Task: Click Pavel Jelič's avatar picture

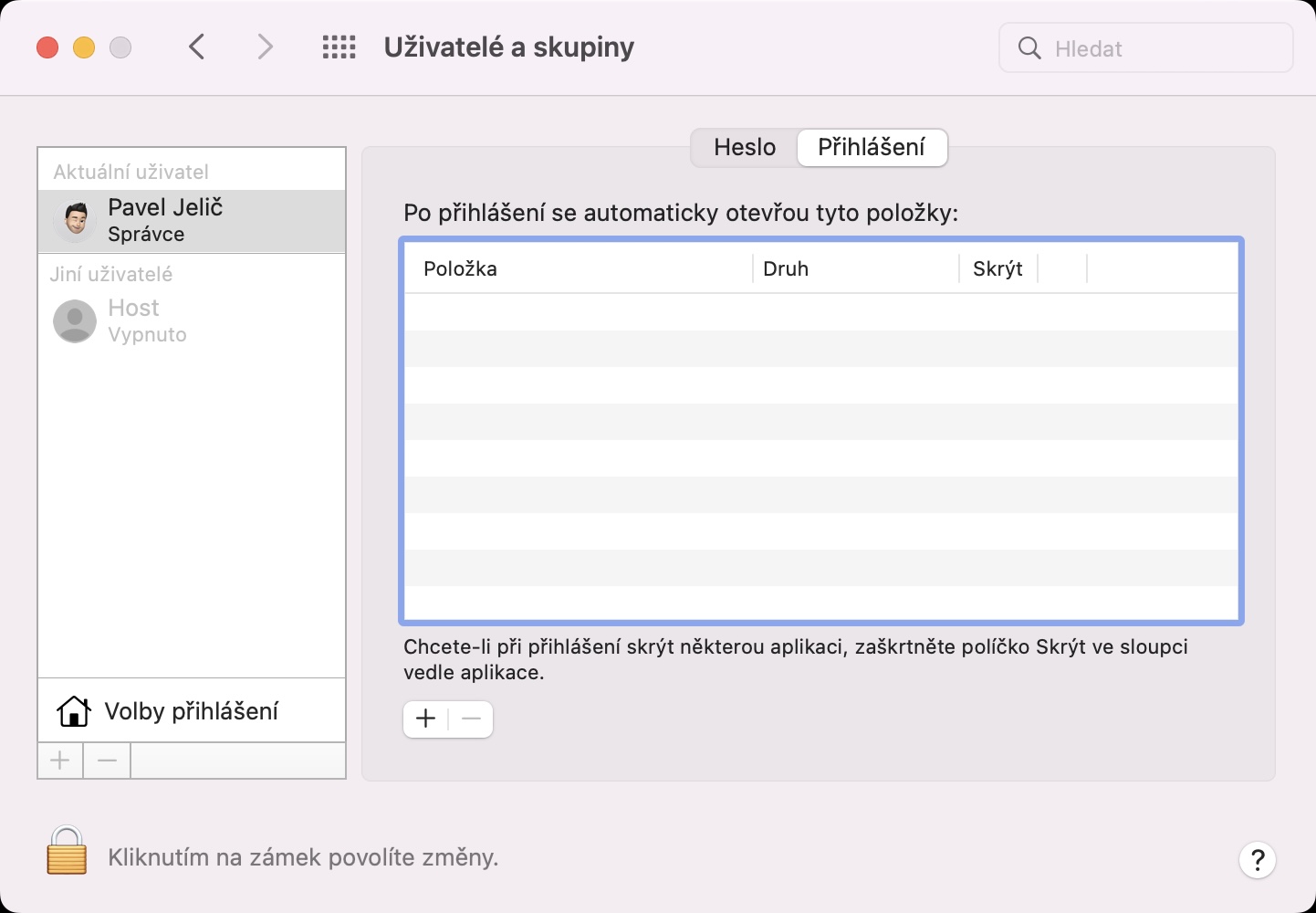Action: pos(76,221)
